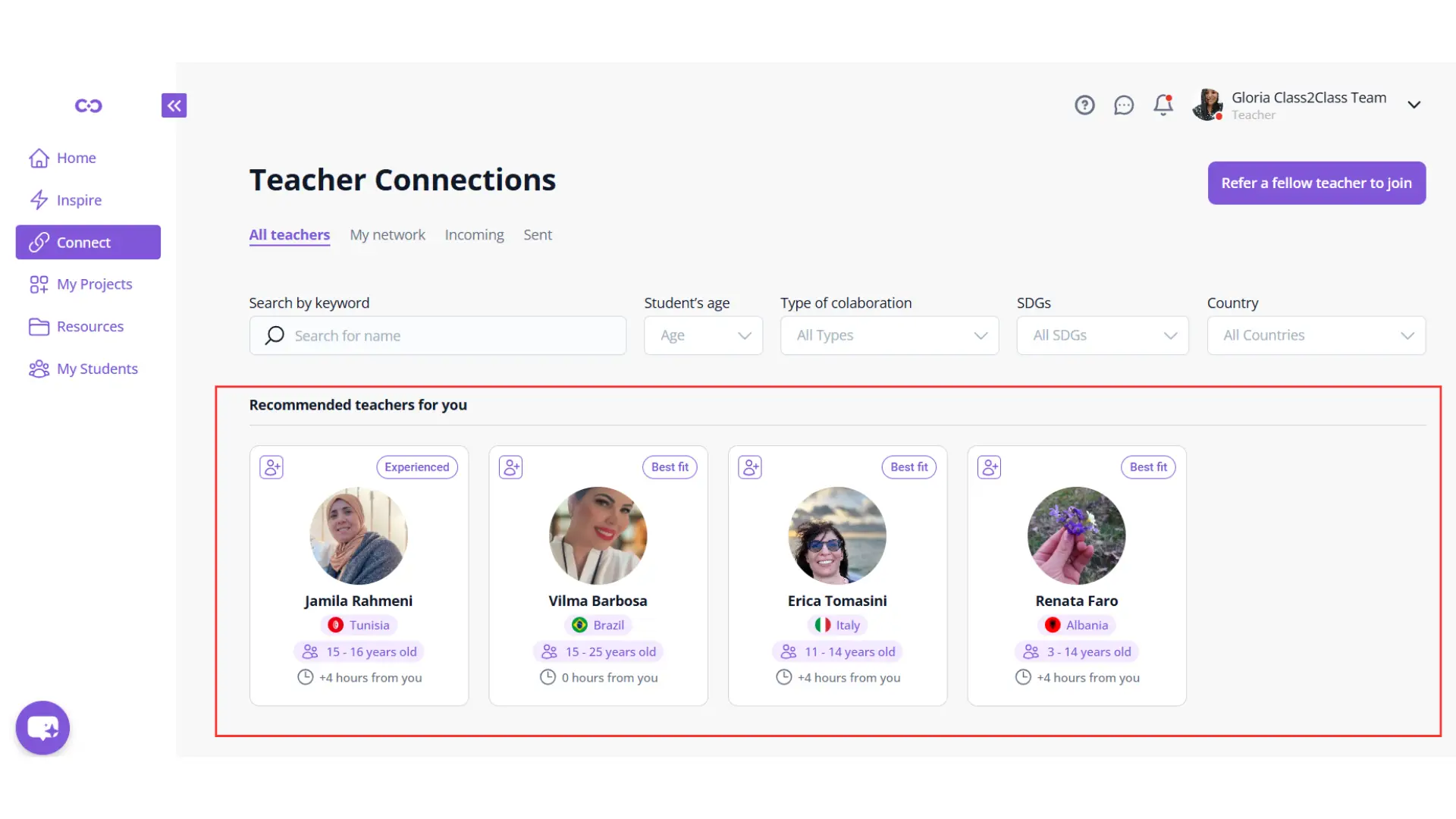The image size is (1456, 819).
Task: Open the All SDGs dropdown
Action: click(x=1103, y=335)
